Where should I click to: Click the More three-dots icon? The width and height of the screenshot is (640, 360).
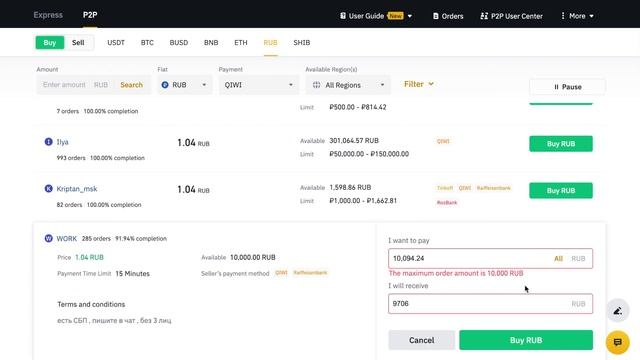[563, 16]
